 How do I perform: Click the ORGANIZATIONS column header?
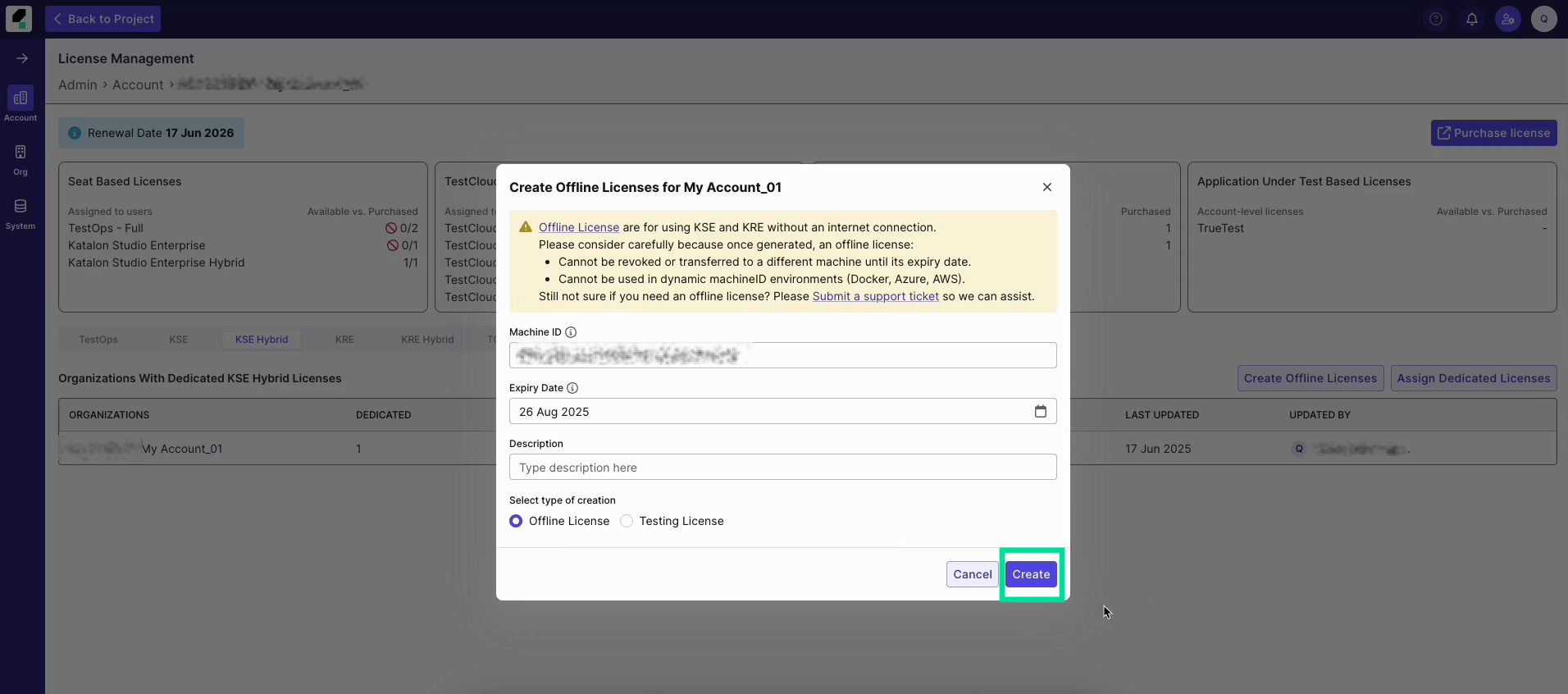point(109,415)
